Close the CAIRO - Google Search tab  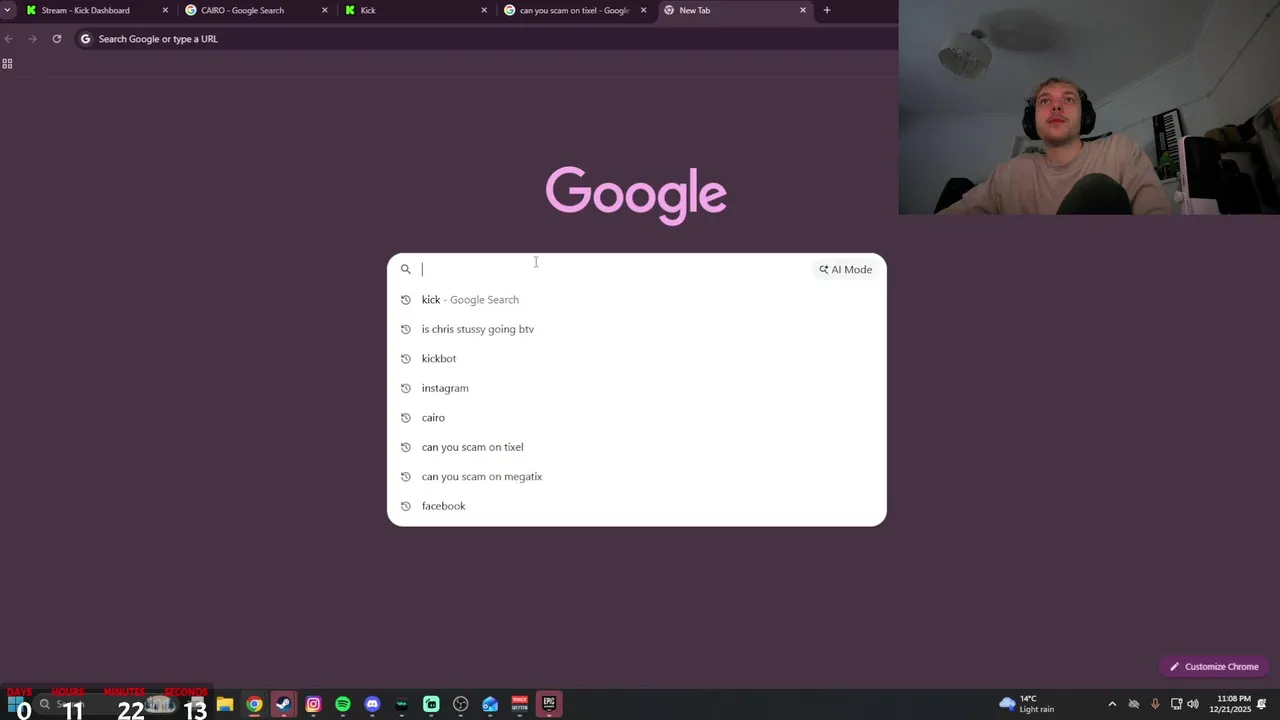pos(324,10)
